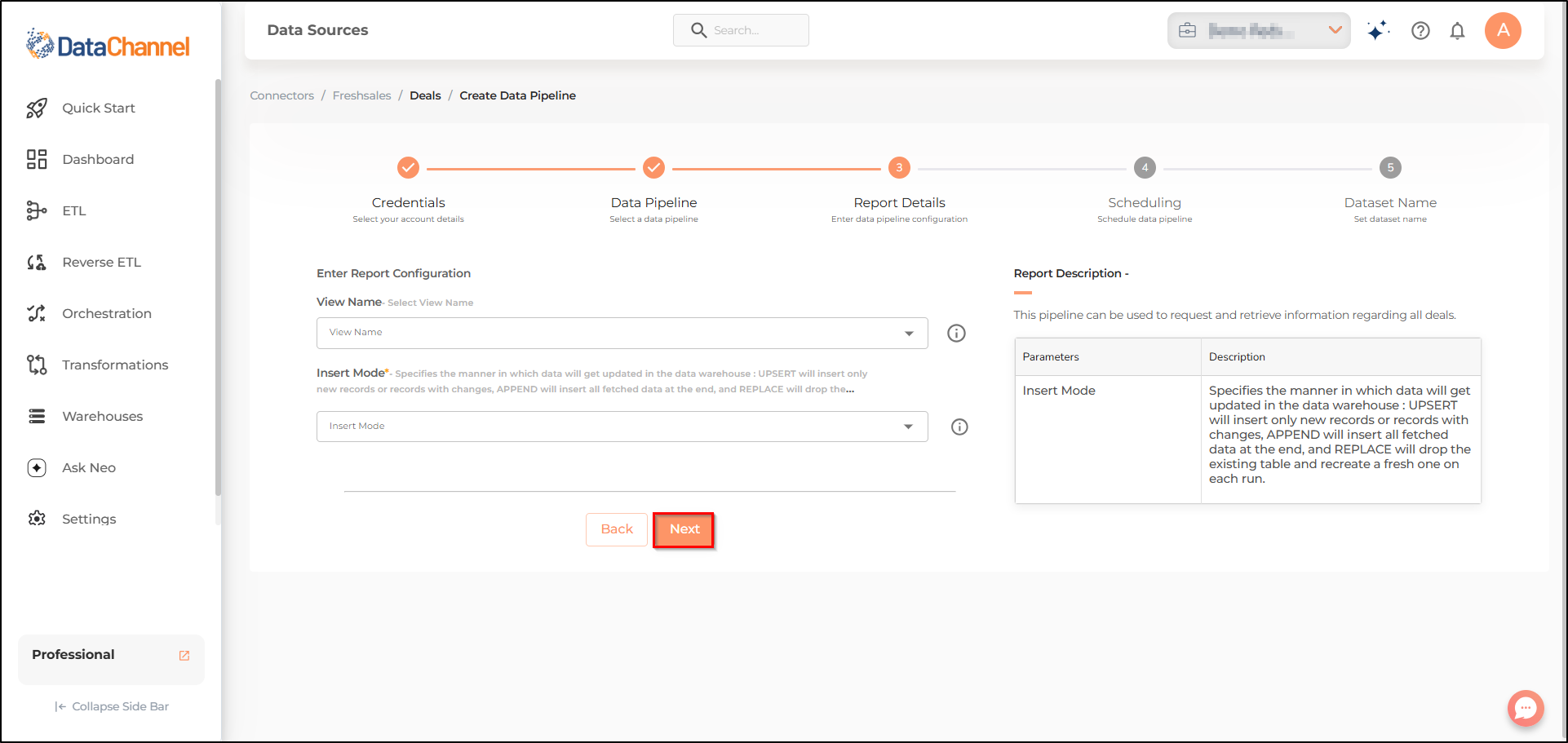Click the Back button
Screen dimensions: 1568x743
(617, 529)
